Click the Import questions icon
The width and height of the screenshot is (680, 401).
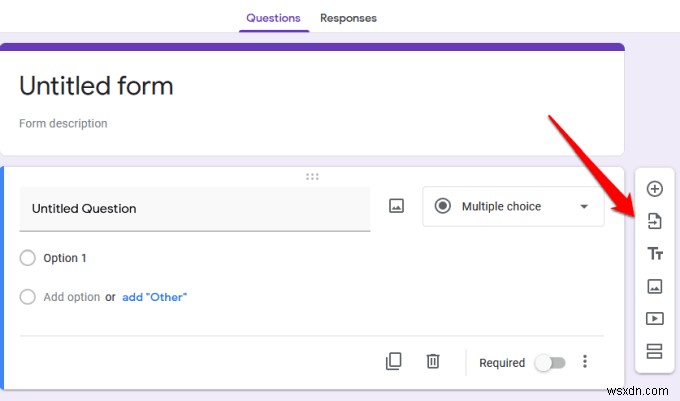[655, 221]
